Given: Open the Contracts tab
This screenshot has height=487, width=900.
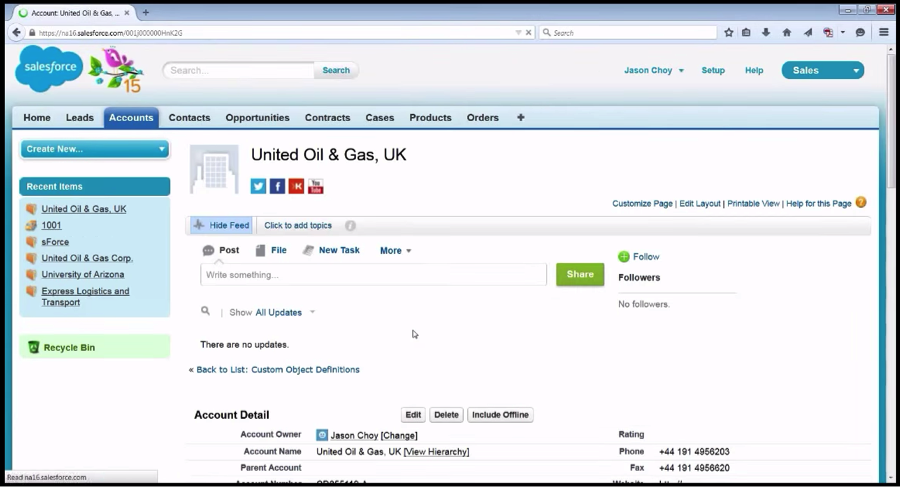Looking at the screenshot, I should [x=327, y=117].
